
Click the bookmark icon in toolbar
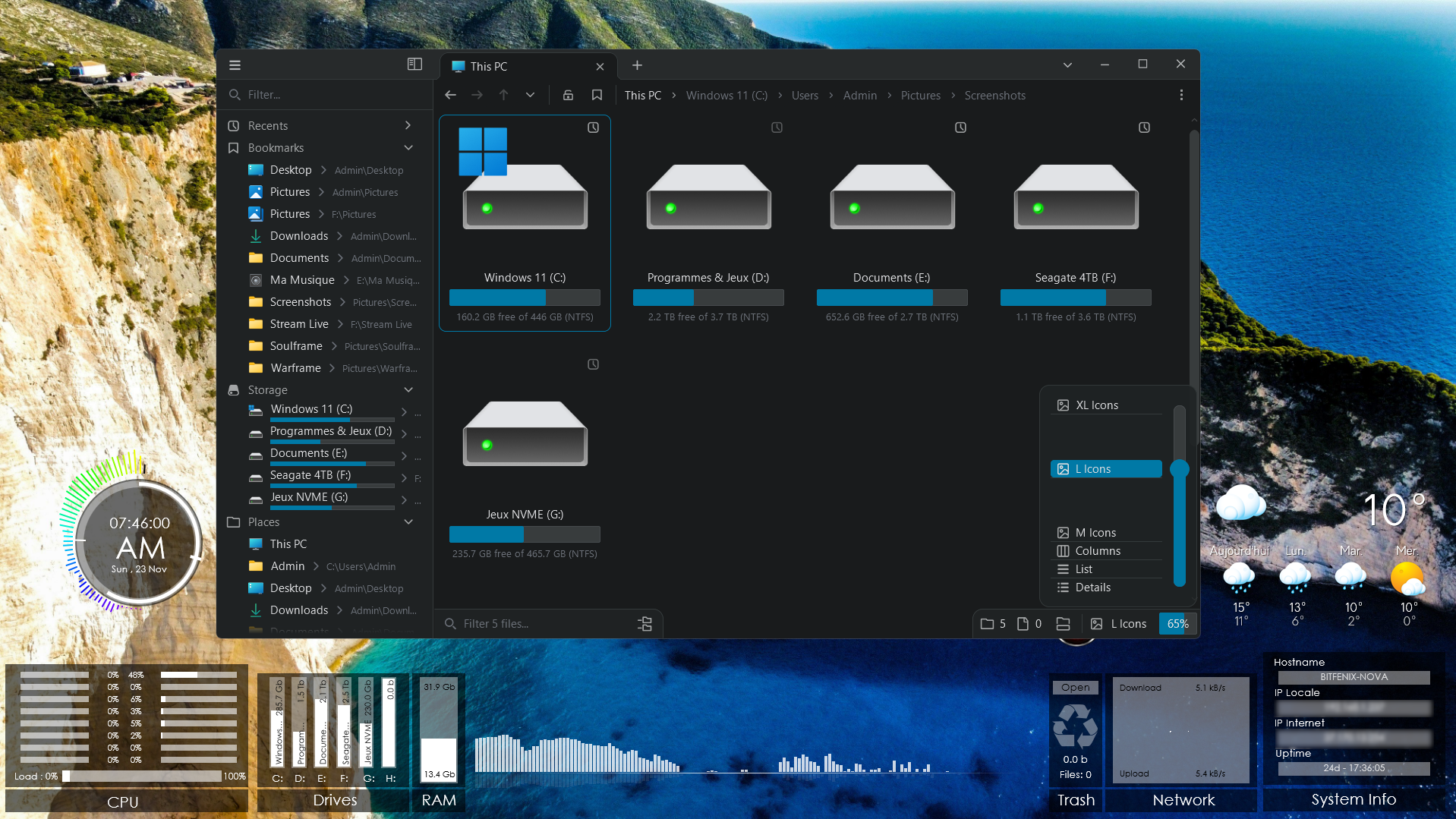click(x=597, y=95)
